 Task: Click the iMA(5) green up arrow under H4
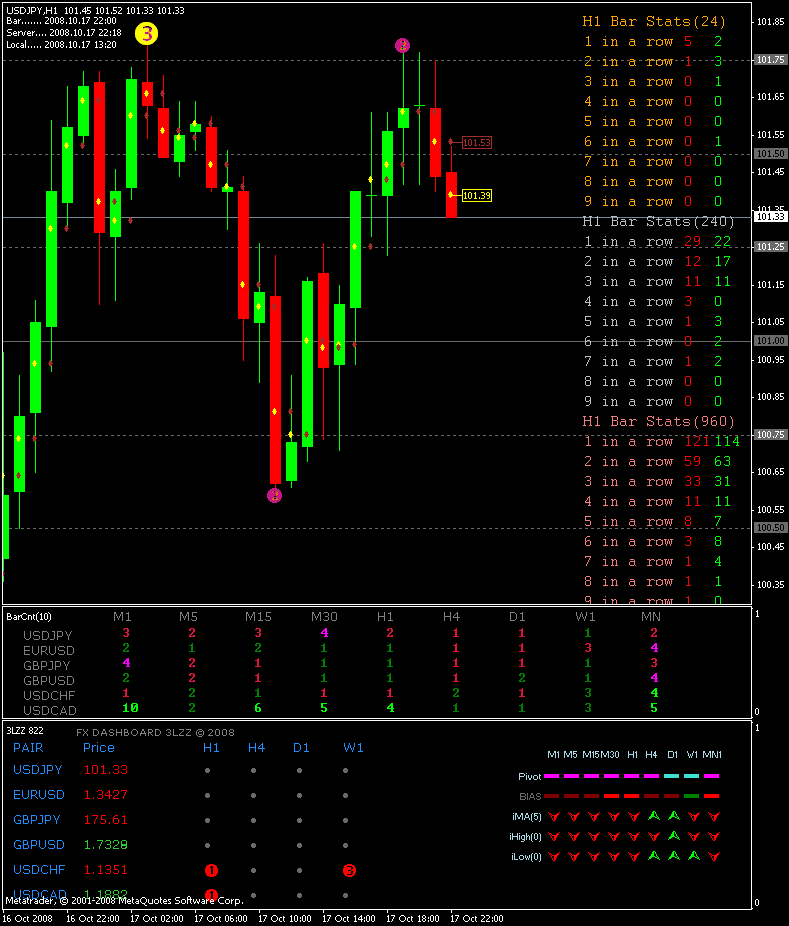pos(653,816)
